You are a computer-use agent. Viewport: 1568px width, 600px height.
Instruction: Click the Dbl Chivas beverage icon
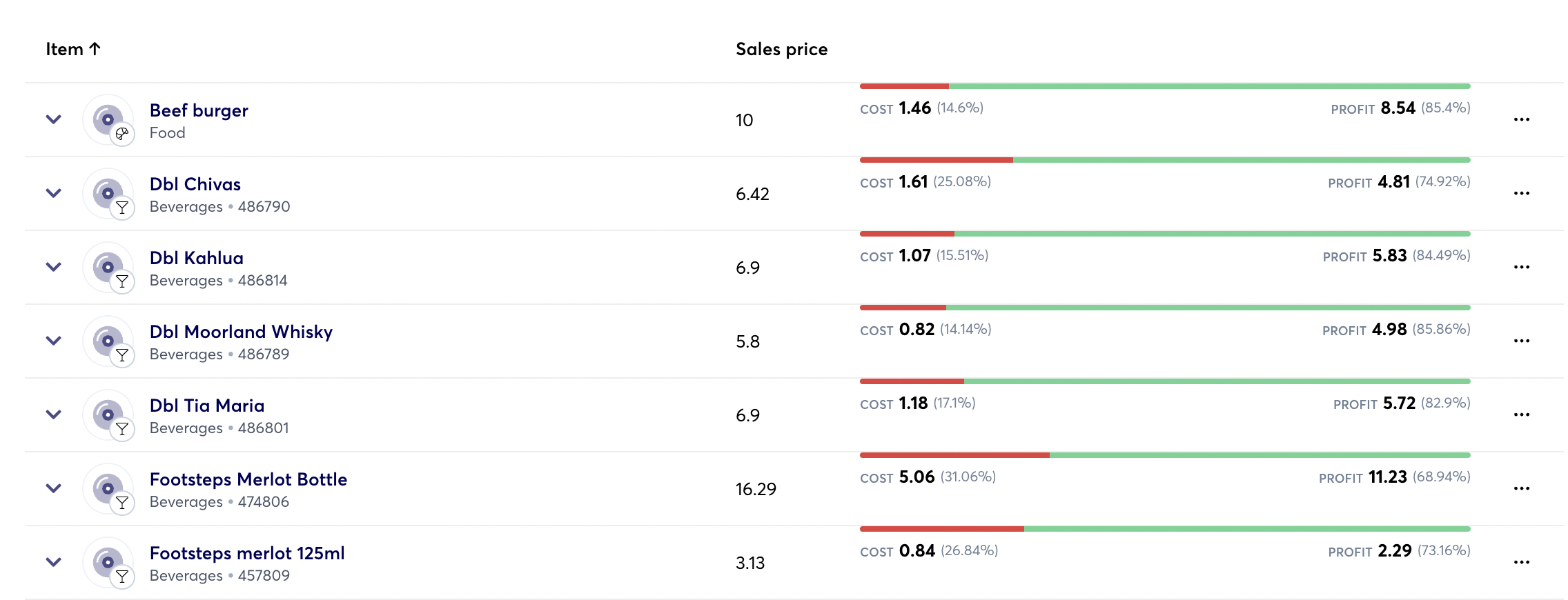pos(108,194)
